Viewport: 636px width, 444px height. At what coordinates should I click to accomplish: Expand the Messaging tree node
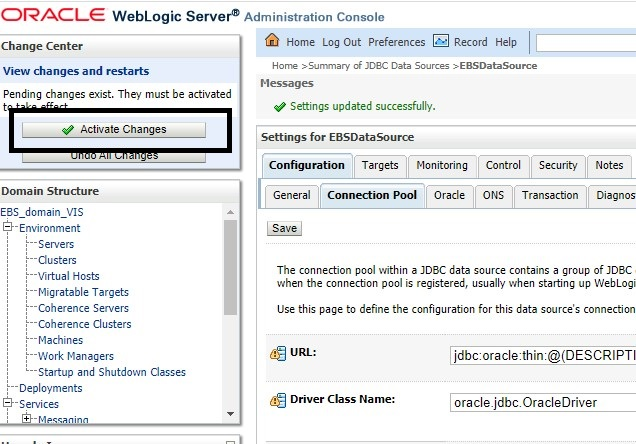coord(27,420)
